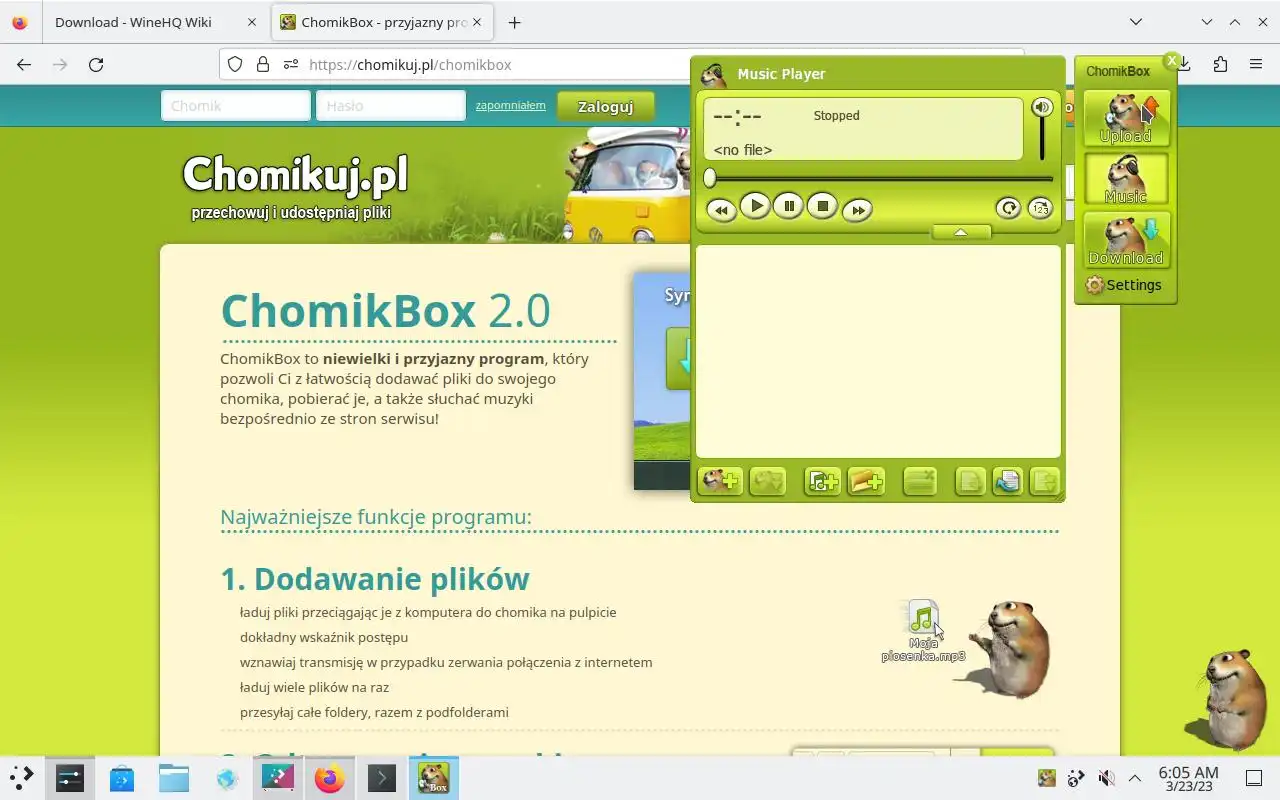Click the tracking protection shield icon
This screenshot has width=1280, height=800.
pyautogui.click(x=235, y=64)
